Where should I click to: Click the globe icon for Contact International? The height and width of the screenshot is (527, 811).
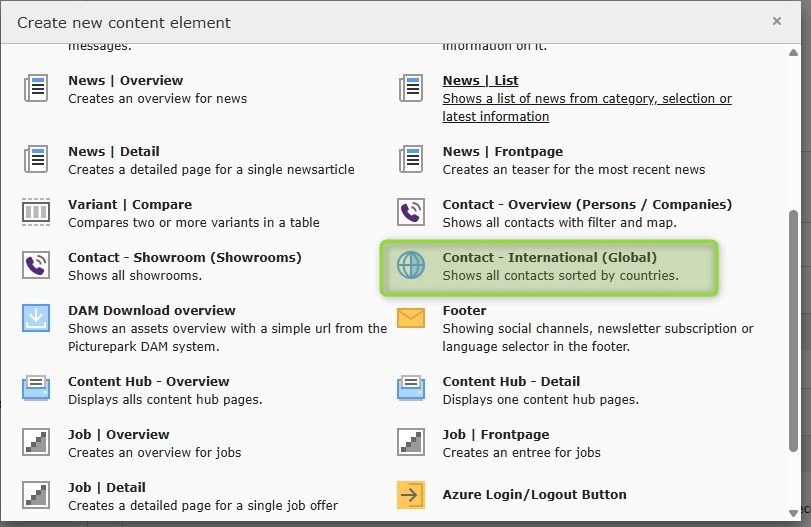[411, 265]
